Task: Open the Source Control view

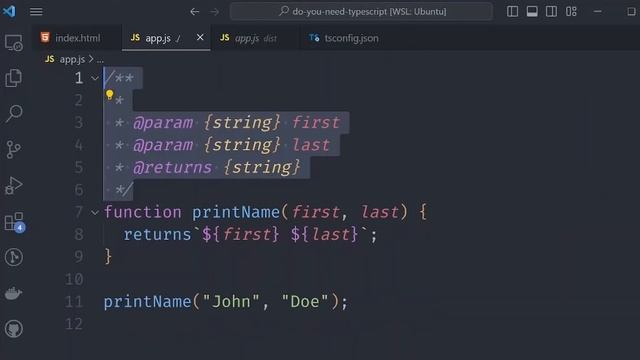Action: [x=13, y=149]
